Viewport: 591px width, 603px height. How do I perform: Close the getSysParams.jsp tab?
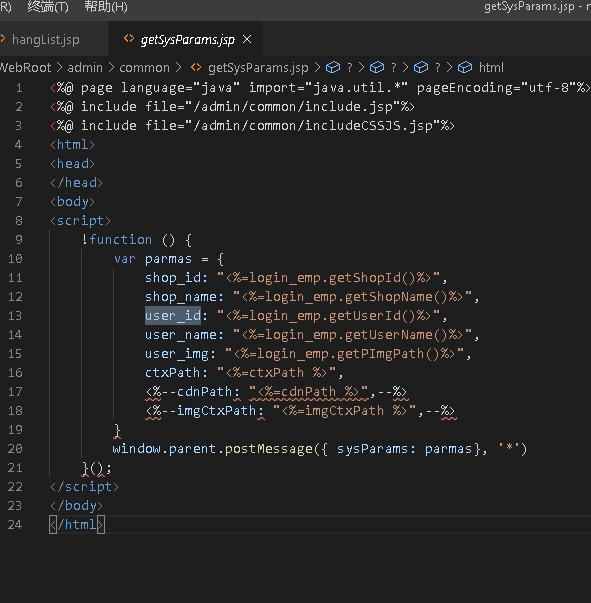[247, 39]
